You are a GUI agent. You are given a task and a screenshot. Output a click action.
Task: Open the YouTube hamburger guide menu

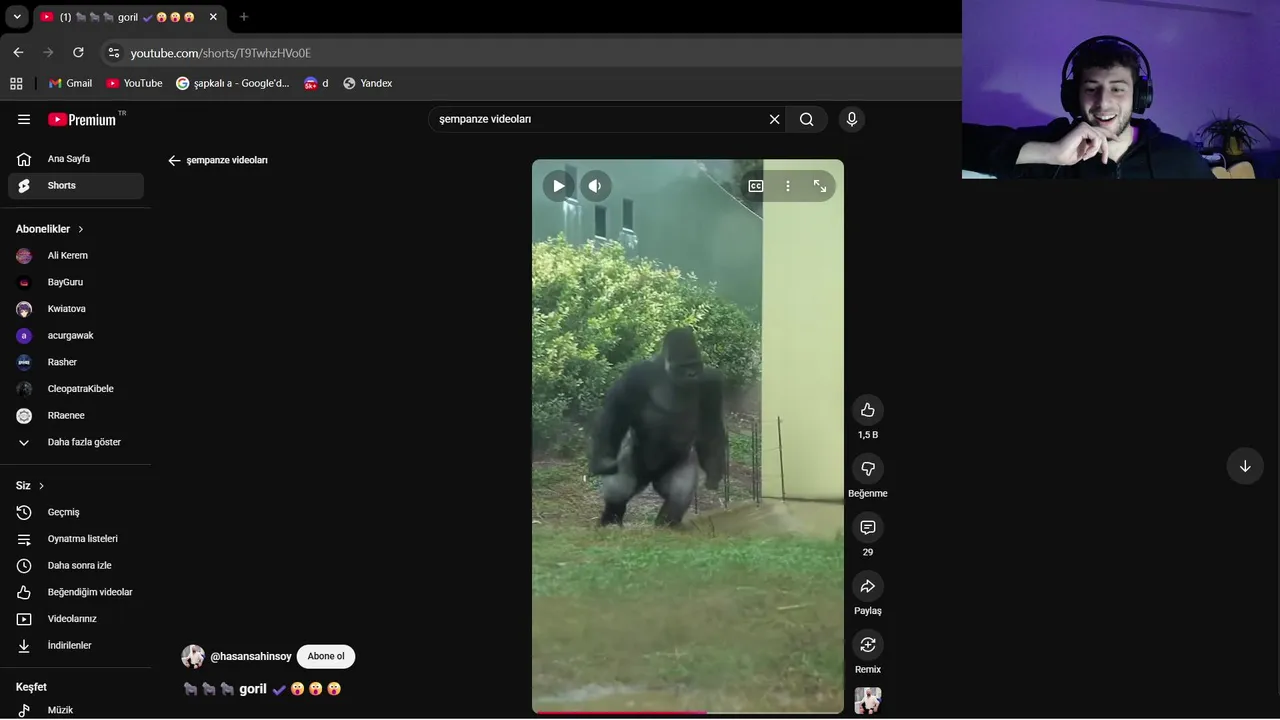coord(24,119)
